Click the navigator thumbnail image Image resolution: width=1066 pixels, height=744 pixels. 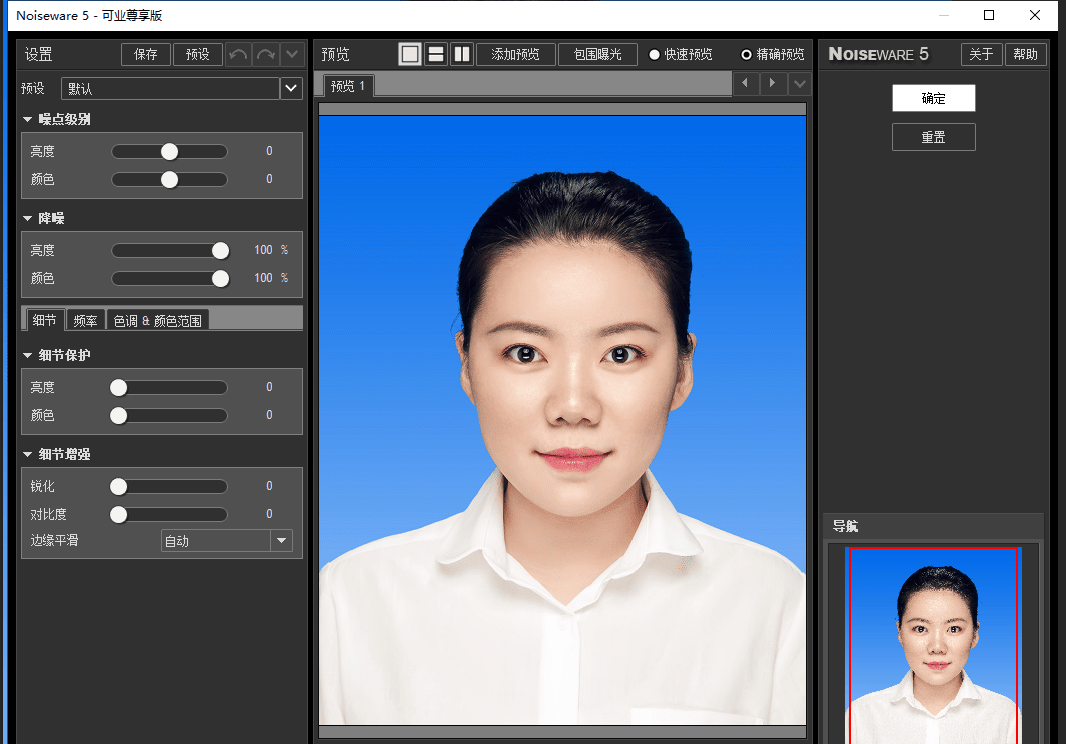tap(933, 645)
